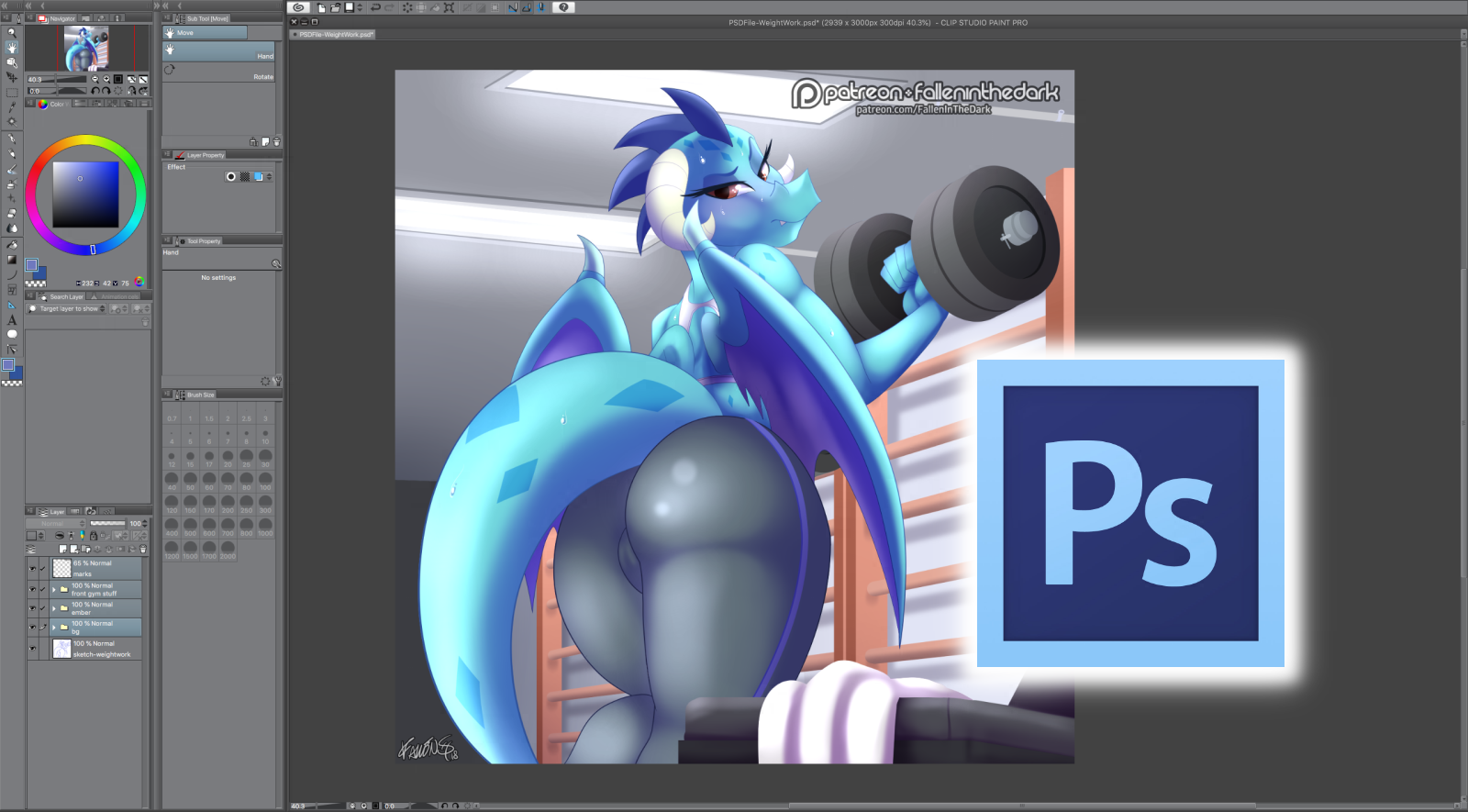Open the Tool Property tab
The height and width of the screenshot is (812, 1468).
(197, 241)
